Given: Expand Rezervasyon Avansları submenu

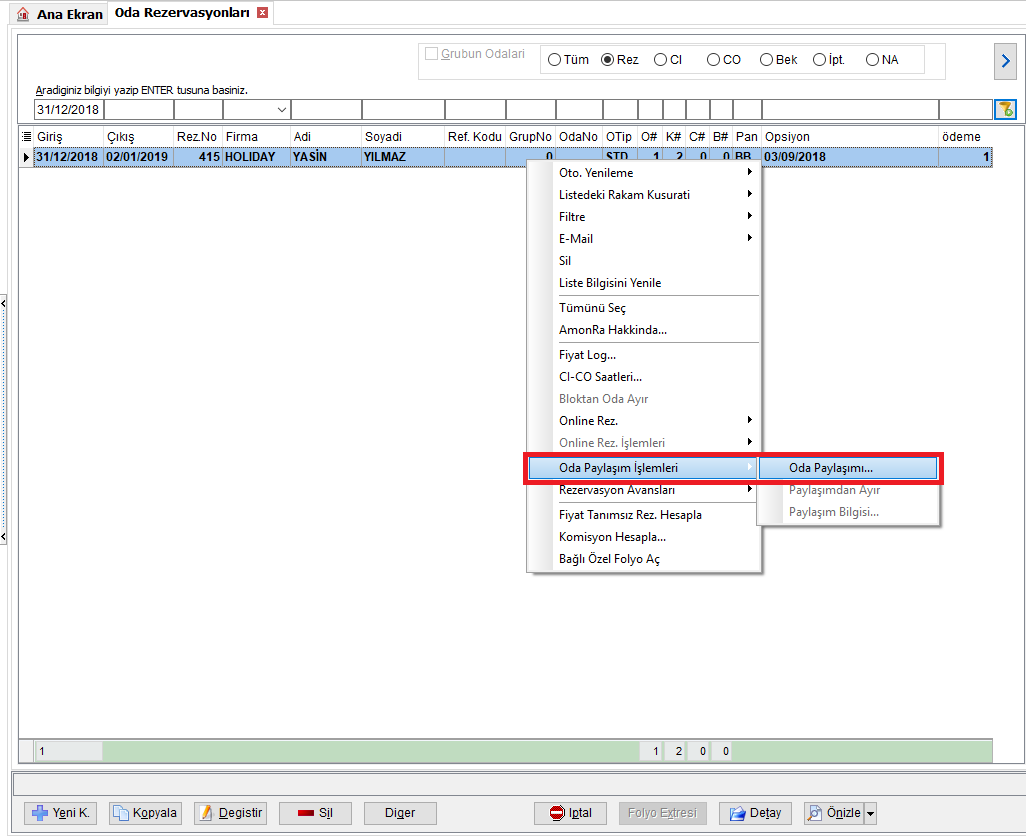Looking at the screenshot, I should [645, 490].
